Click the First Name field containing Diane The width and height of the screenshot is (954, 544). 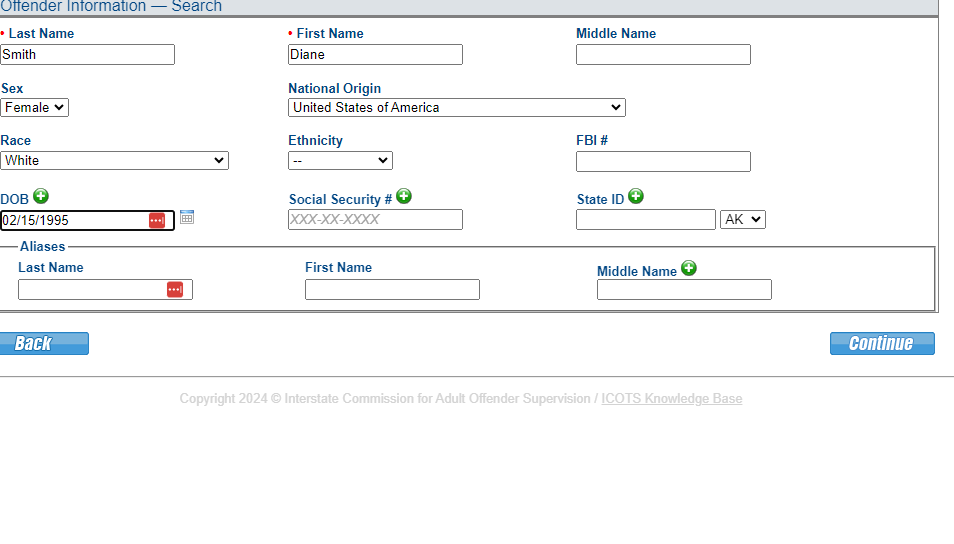coord(375,55)
